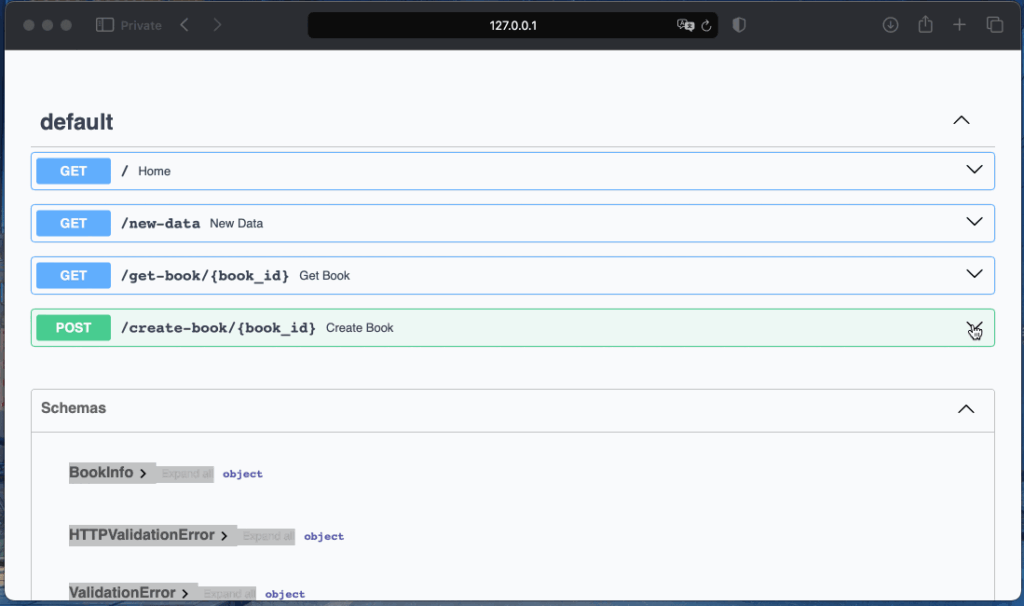Image resolution: width=1024 pixels, height=606 pixels.
Task: Click the 127.0.0.1 address bar
Action: pos(513,25)
